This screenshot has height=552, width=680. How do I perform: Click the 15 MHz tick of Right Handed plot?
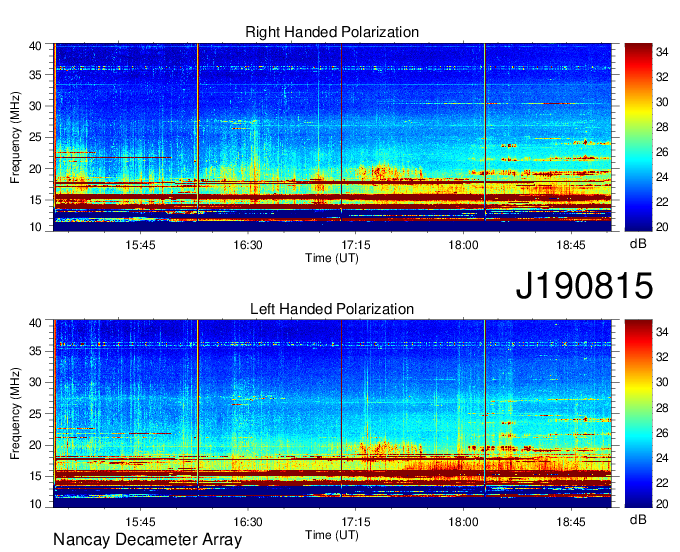35,200
